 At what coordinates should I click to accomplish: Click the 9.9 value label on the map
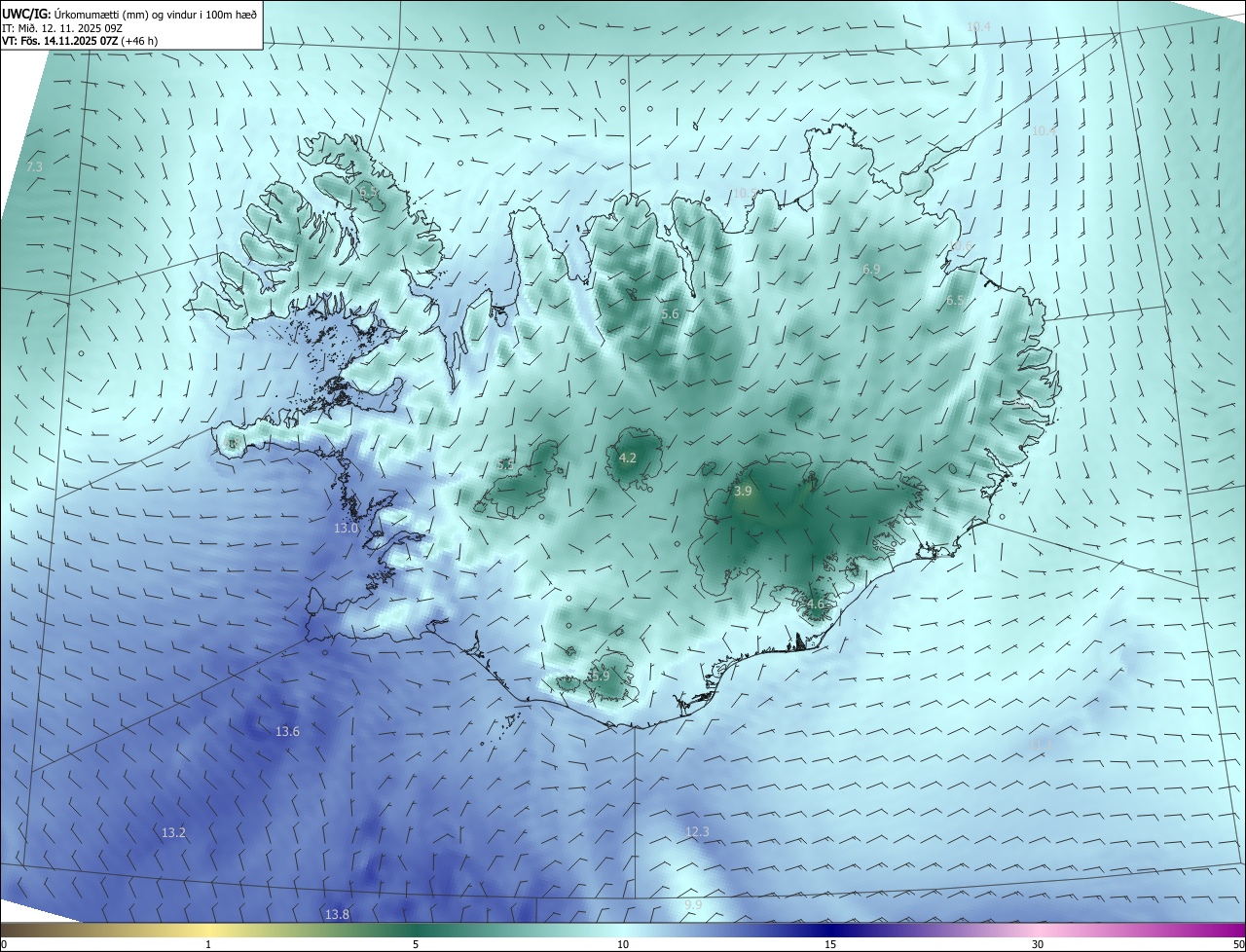(x=693, y=906)
